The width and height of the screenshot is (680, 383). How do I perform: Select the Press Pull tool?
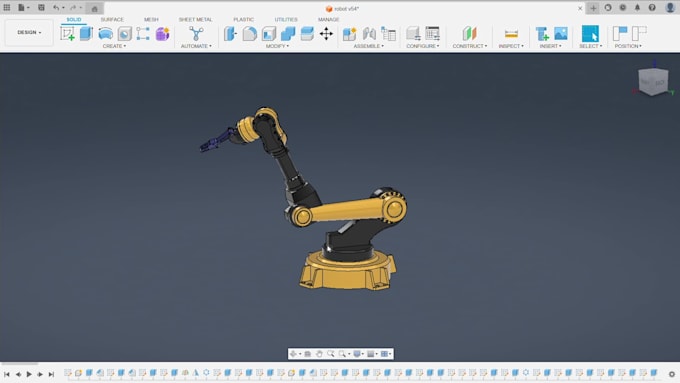[x=230, y=34]
